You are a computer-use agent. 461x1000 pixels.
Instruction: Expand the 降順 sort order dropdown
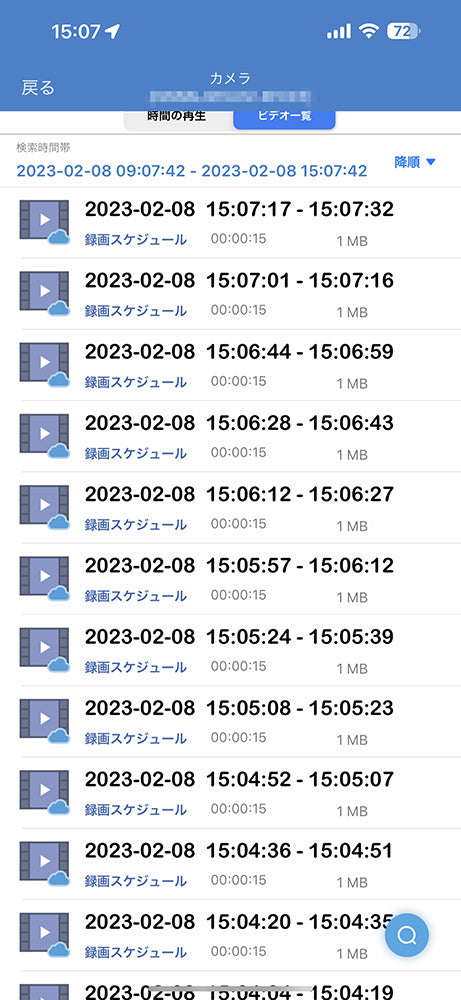(x=414, y=163)
